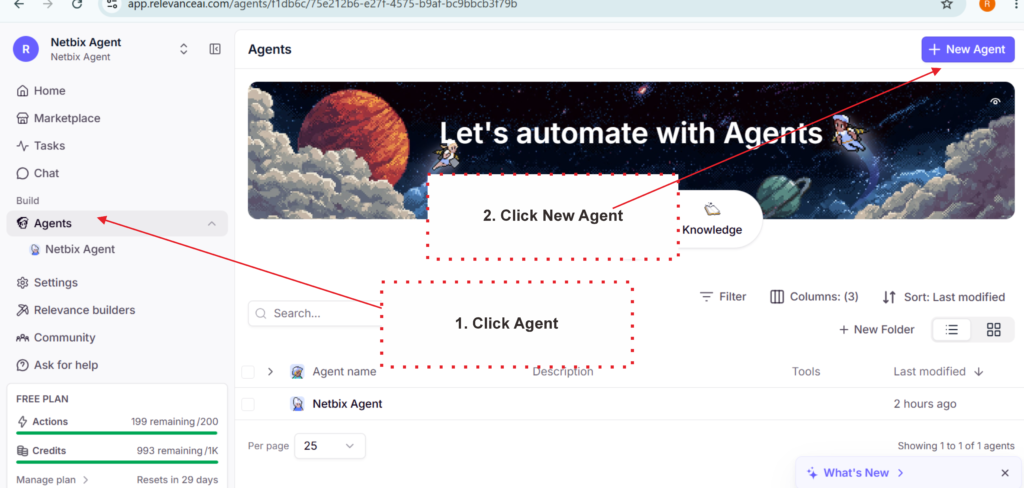Click the Actions usage progress bar
The image size is (1024, 488).
[x=117, y=432]
